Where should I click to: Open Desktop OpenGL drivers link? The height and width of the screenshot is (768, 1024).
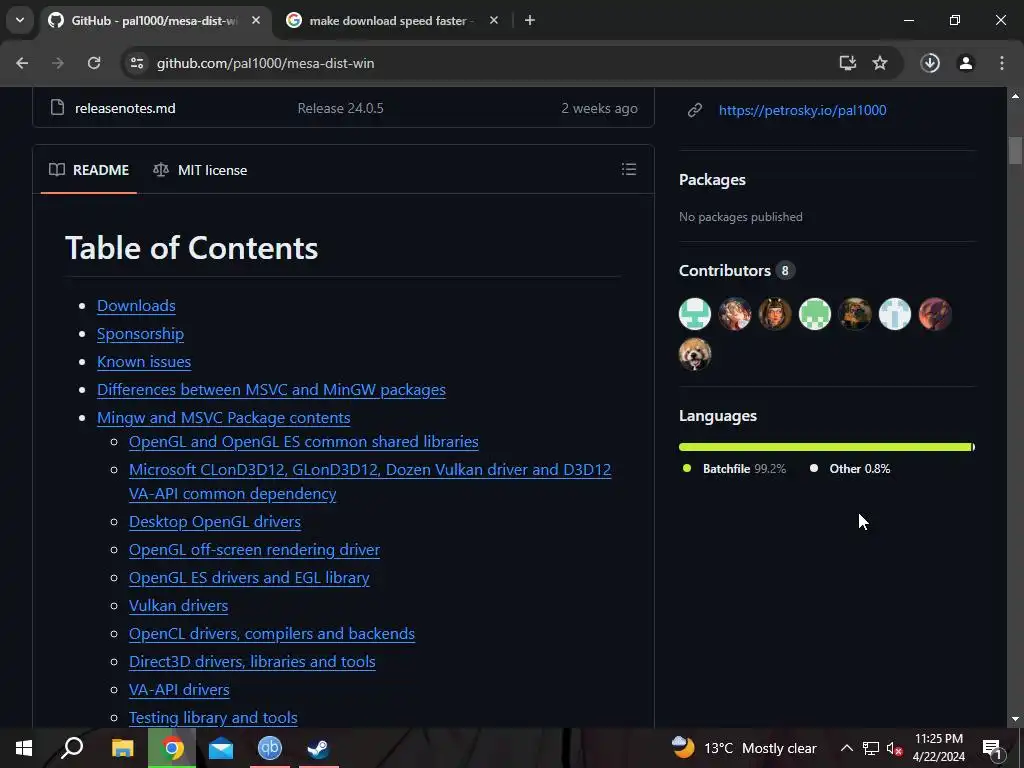[x=215, y=522]
